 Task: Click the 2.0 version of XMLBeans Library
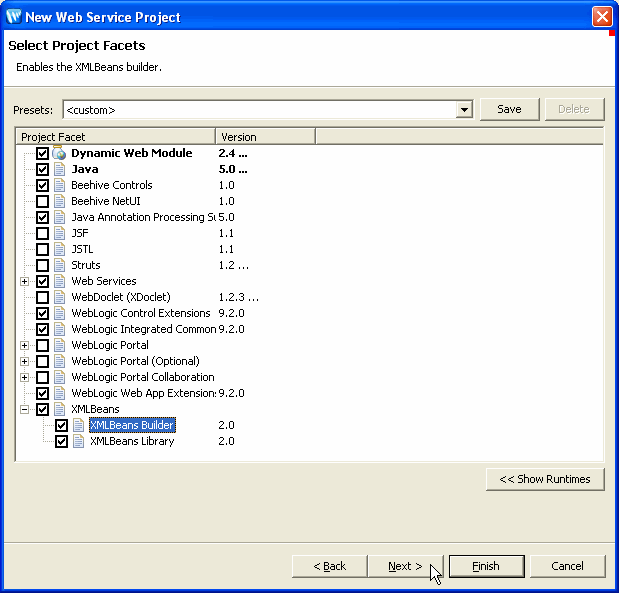click(x=227, y=441)
